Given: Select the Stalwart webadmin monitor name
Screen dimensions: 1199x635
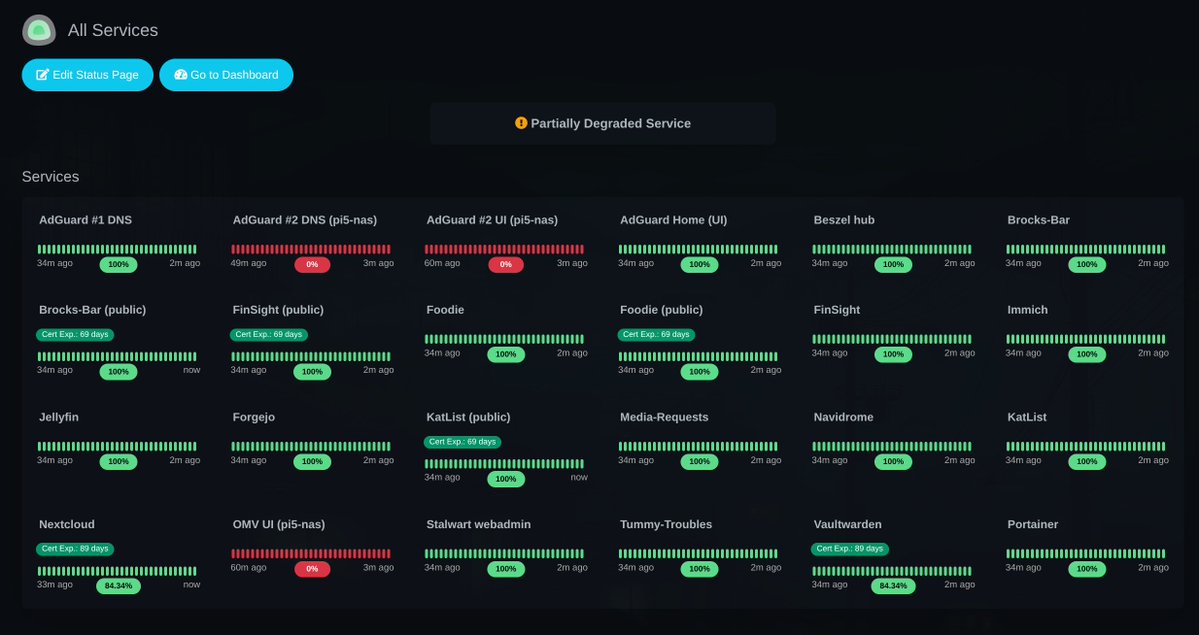Looking at the screenshot, I should tap(479, 524).
